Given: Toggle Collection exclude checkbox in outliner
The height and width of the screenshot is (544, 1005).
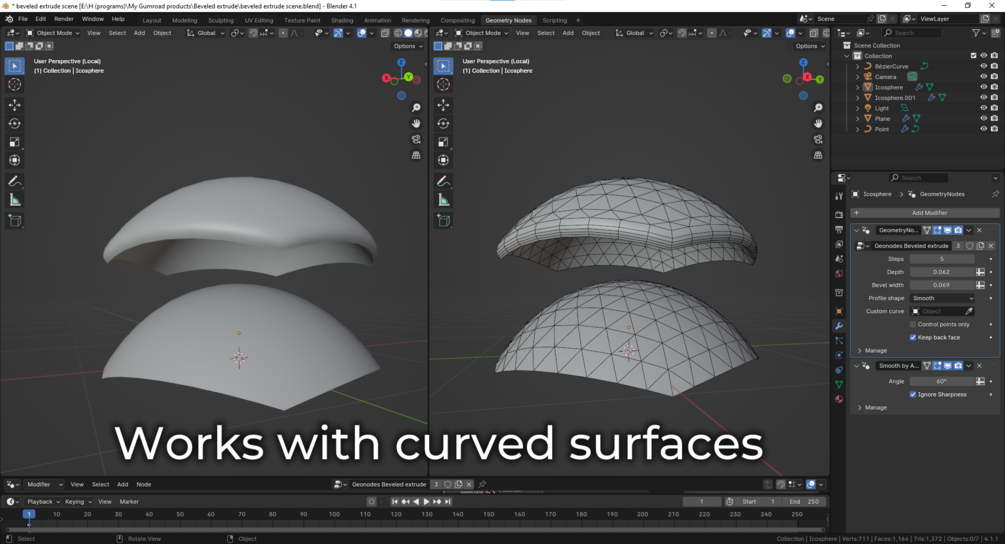Looking at the screenshot, I should click(973, 56).
